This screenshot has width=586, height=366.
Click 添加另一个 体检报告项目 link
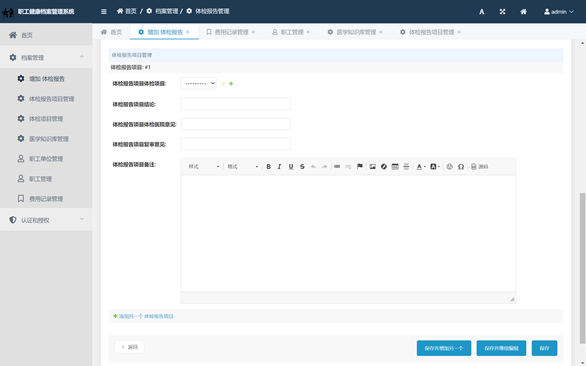pos(144,316)
